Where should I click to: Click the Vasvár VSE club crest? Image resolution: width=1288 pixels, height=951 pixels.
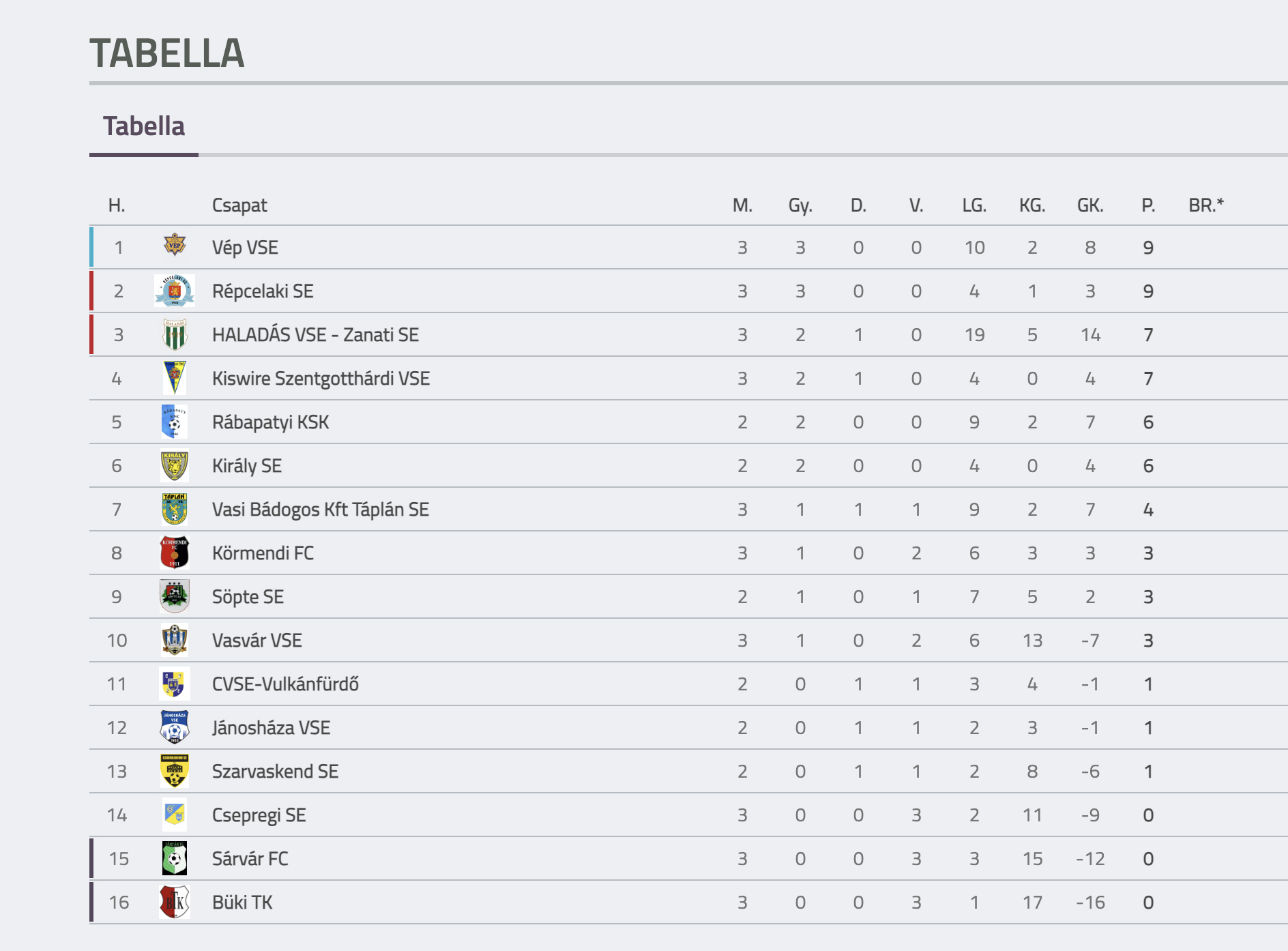pyautogui.click(x=175, y=640)
